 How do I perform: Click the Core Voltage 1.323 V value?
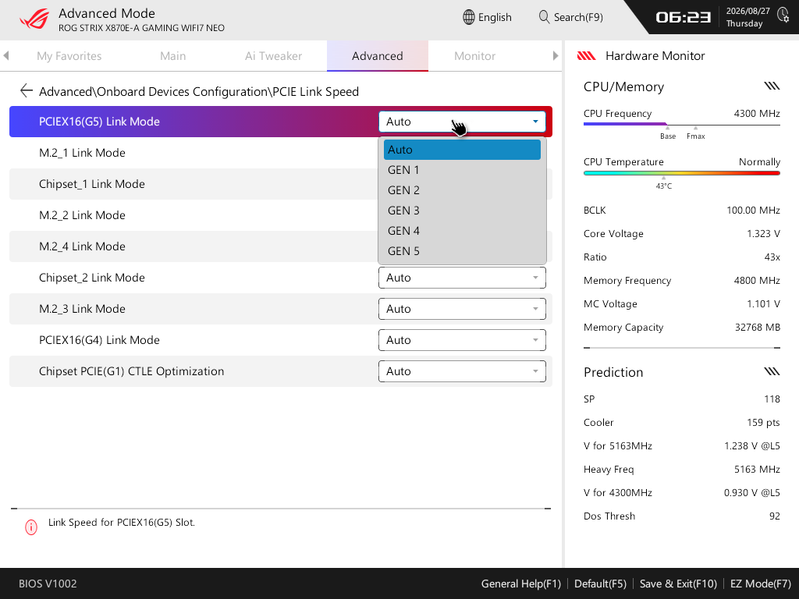click(x=763, y=234)
